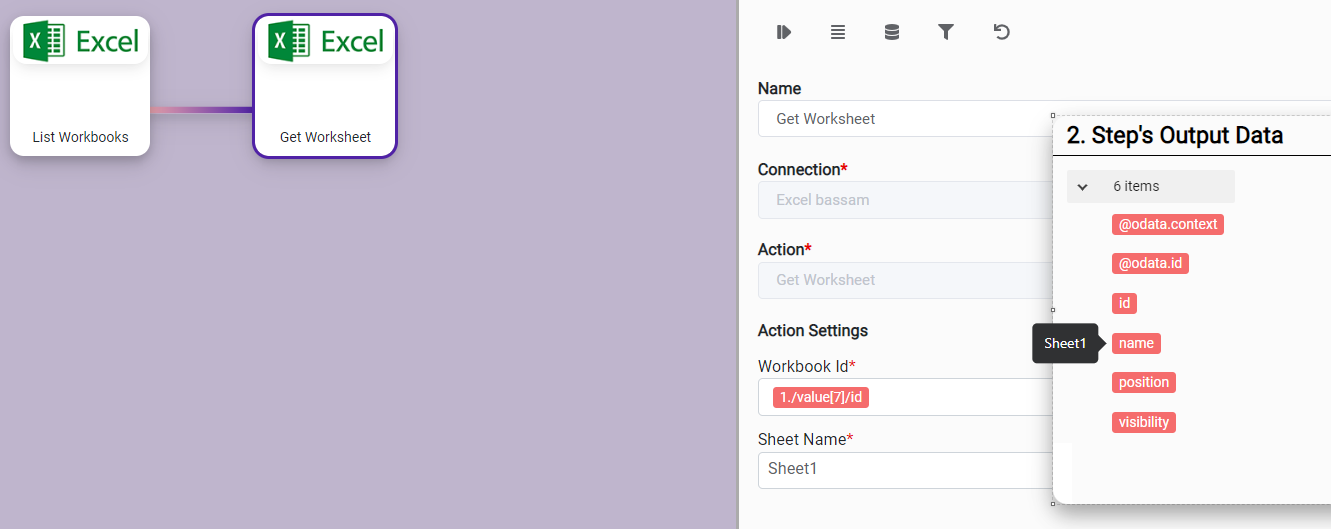Focus the Sheet Name input field

click(900, 469)
